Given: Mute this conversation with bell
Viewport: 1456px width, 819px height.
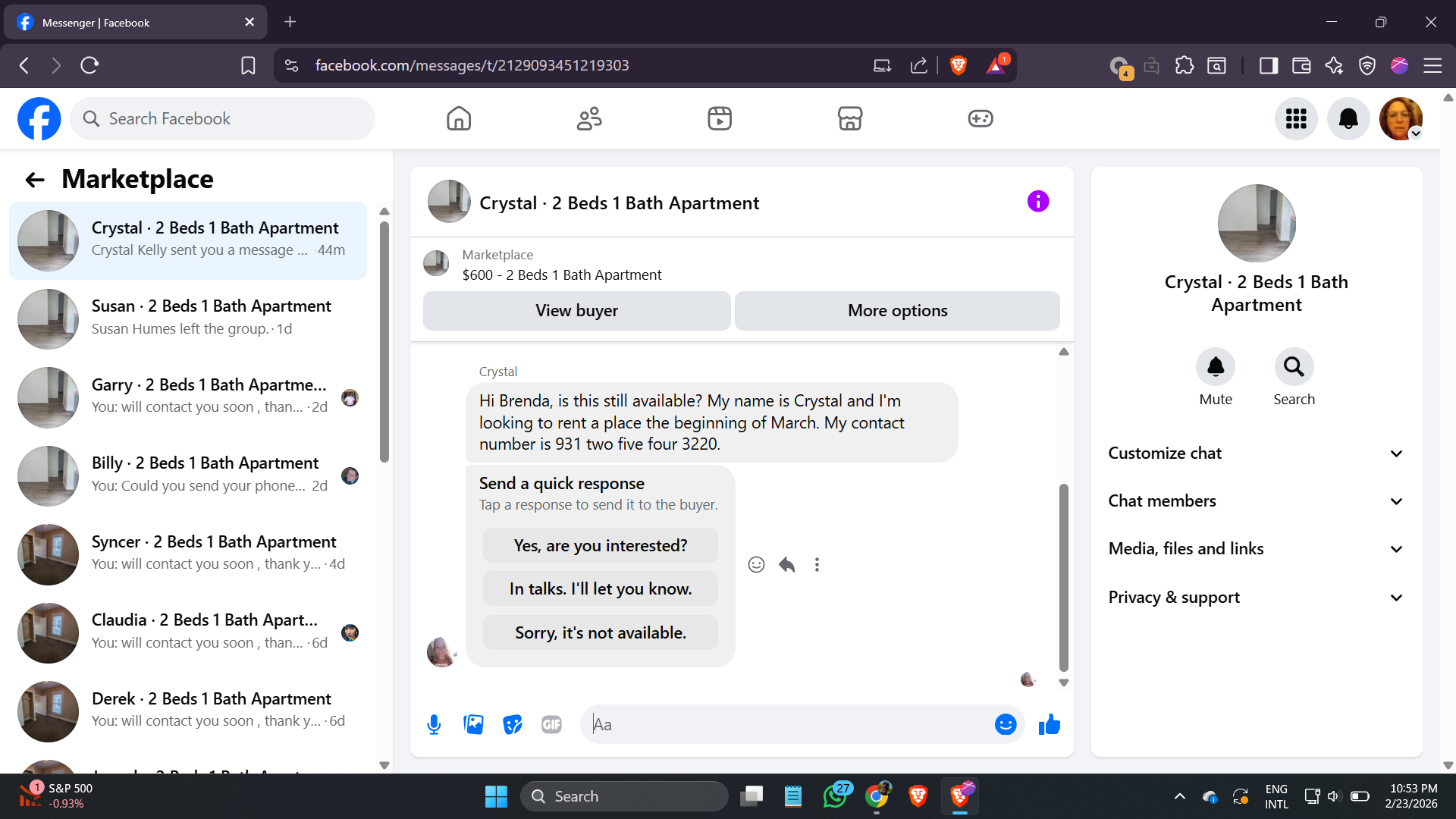Looking at the screenshot, I should click(1215, 368).
